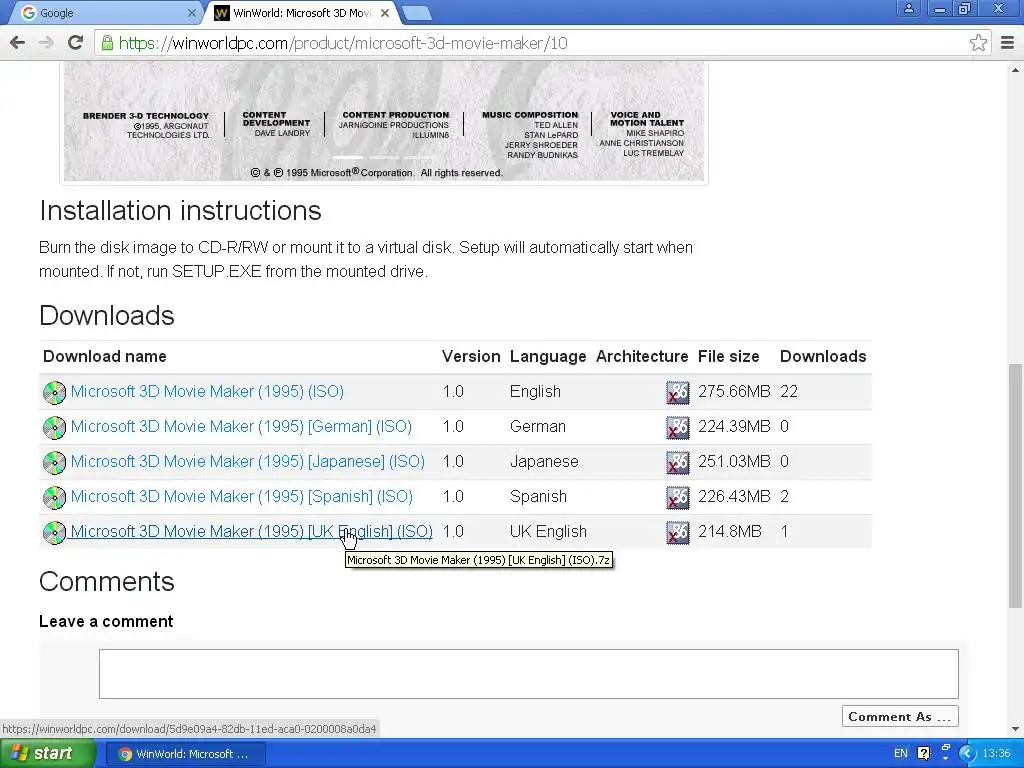This screenshot has width=1024, height=768.
Task: Click the File size column header
Action: pos(728,357)
